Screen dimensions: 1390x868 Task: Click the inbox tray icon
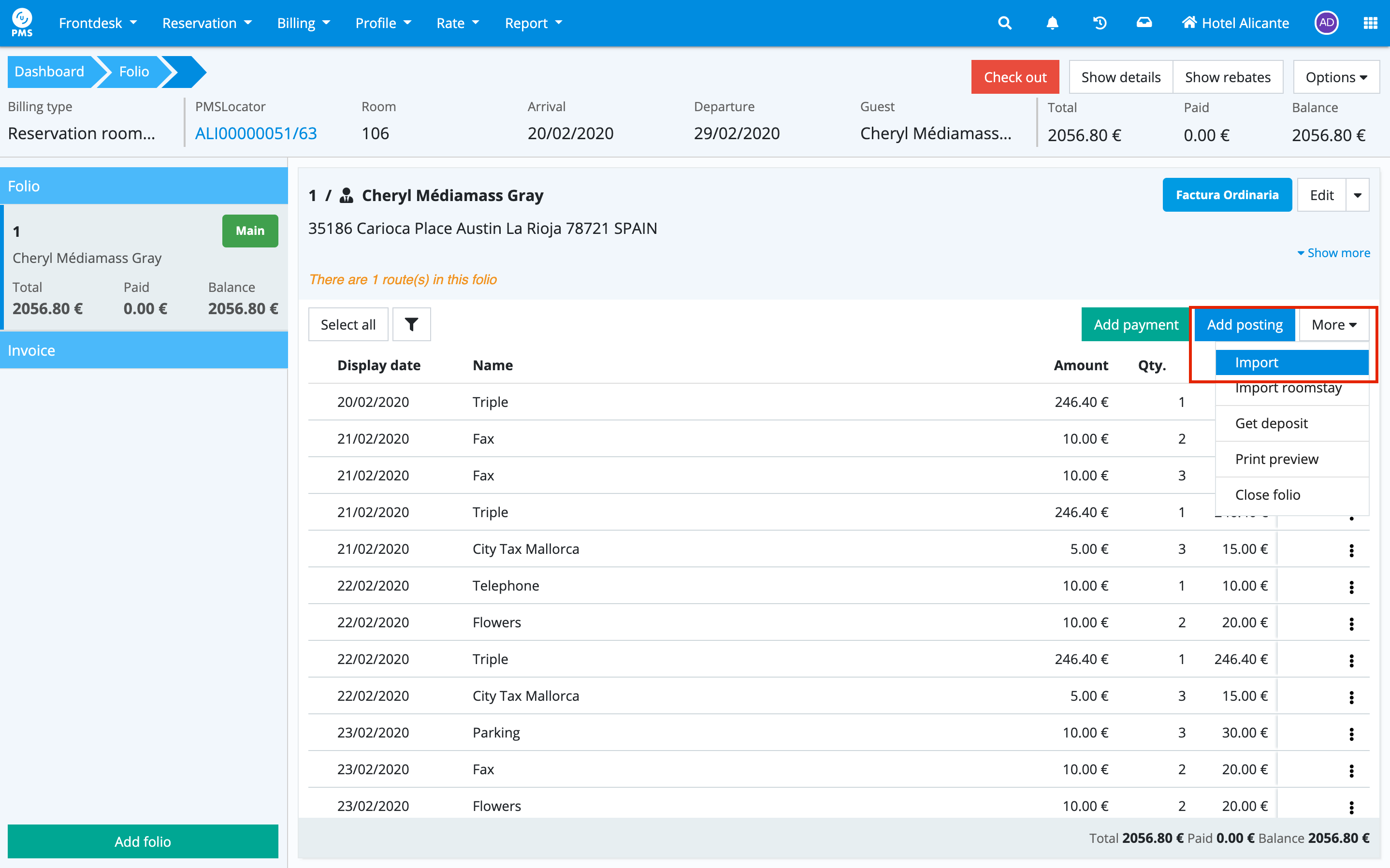pos(1144,23)
